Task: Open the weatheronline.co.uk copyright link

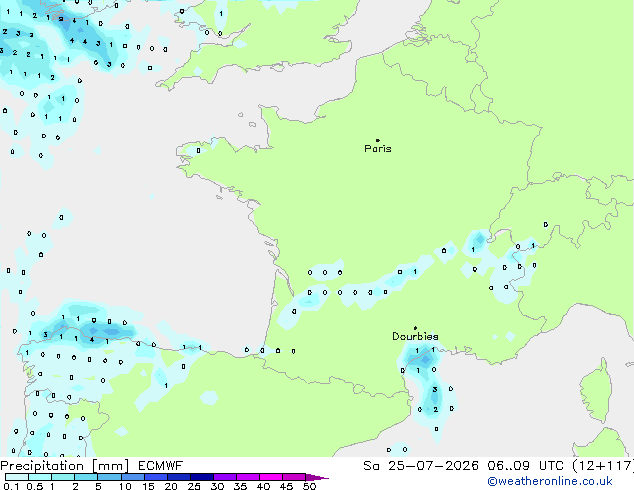Action: pos(550,481)
